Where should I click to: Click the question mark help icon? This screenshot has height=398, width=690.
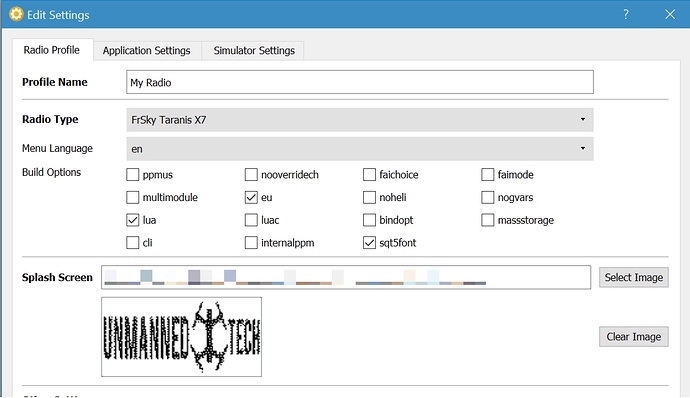(626, 14)
